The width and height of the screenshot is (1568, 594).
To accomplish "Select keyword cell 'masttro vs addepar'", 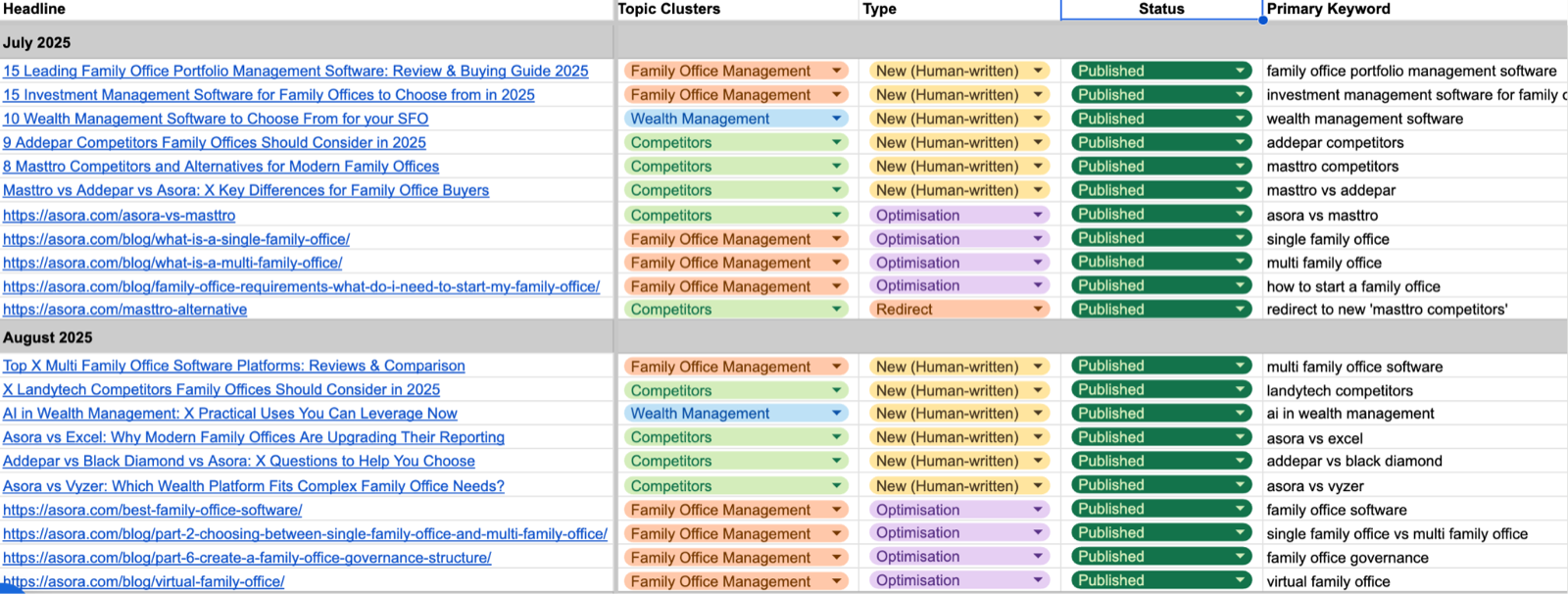I will tap(1415, 190).
